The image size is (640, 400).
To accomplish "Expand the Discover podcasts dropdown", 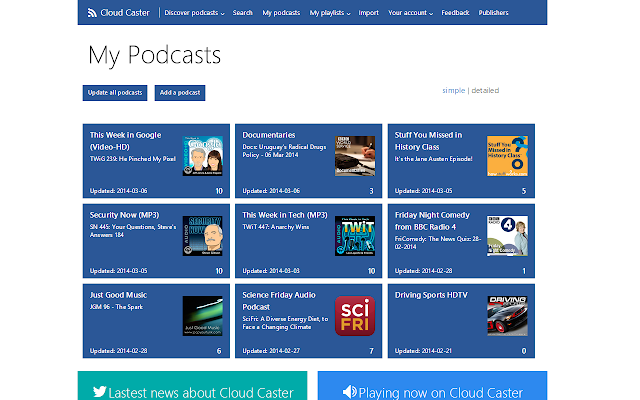I will click(x=194, y=13).
